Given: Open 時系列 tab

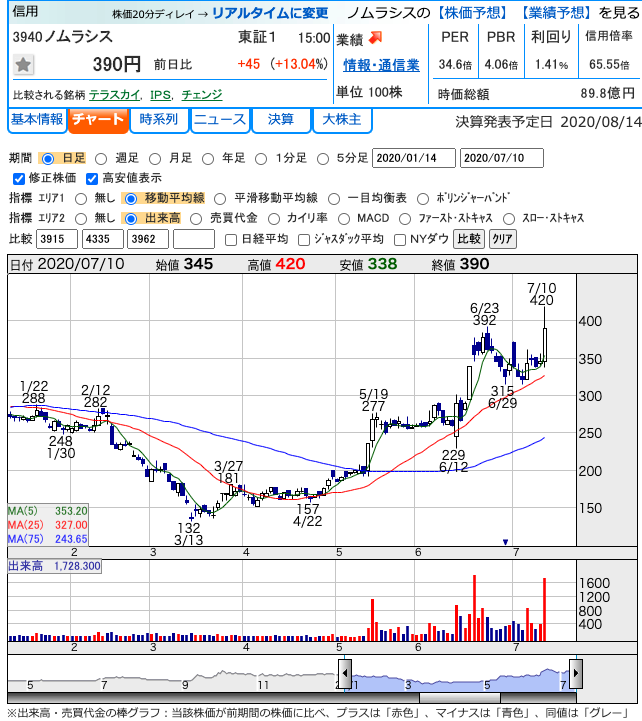Looking at the screenshot, I should pyautogui.click(x=159, y=120).
